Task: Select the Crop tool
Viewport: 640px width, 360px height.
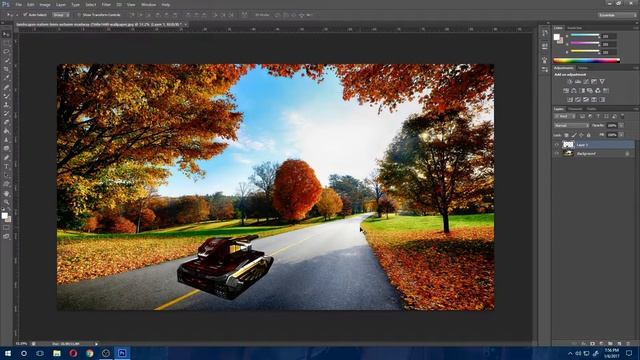Action: (x=6, y=69)
